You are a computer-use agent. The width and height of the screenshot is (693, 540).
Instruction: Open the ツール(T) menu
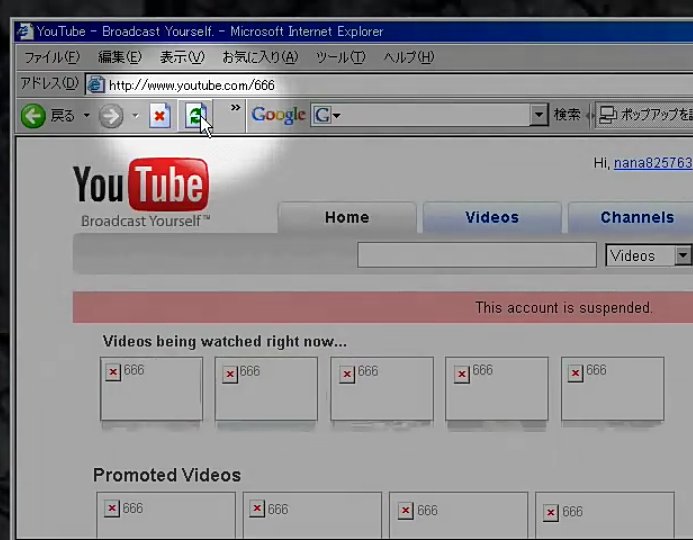point(341,57)
